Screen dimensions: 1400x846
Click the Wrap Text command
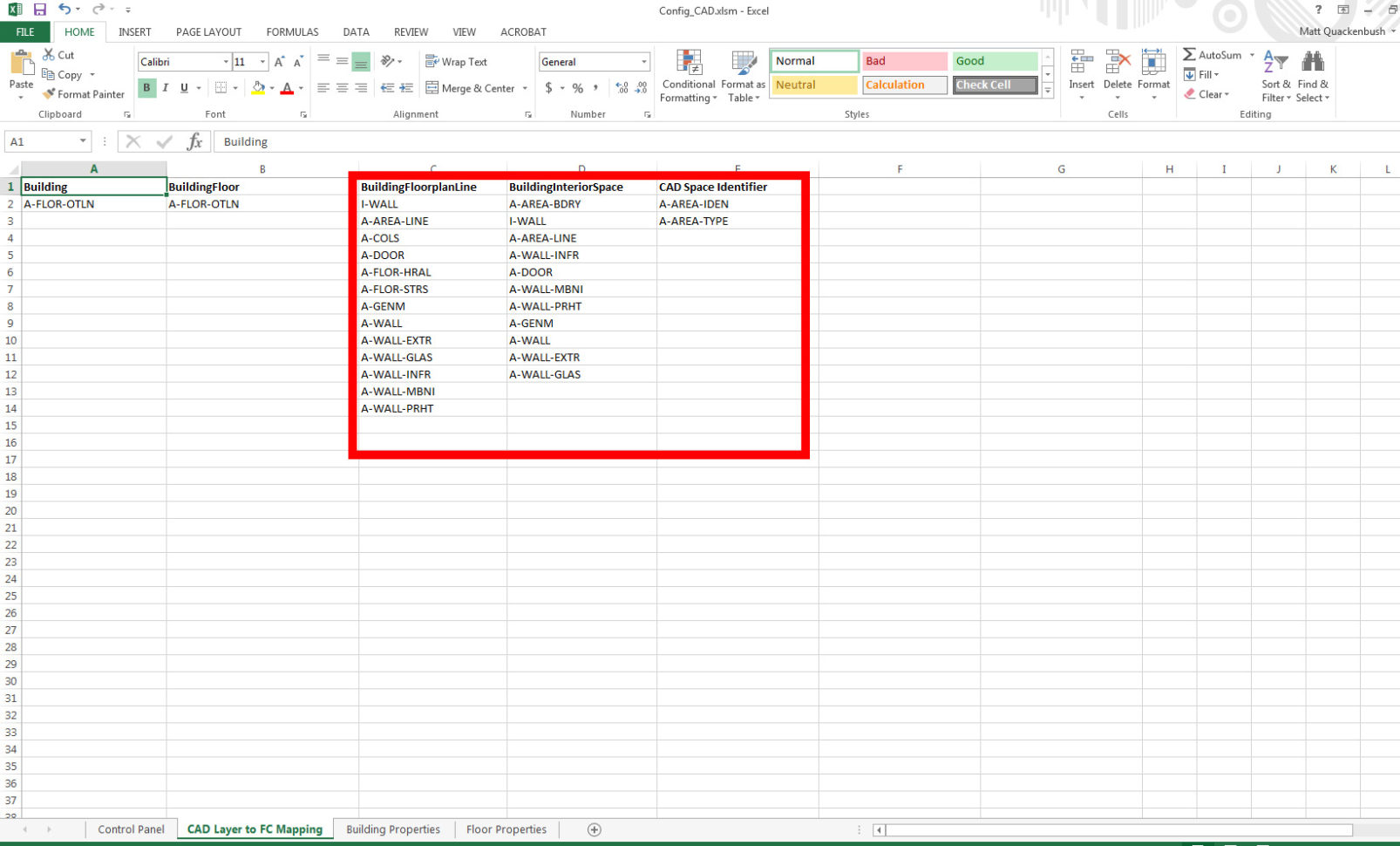point(457,61)
